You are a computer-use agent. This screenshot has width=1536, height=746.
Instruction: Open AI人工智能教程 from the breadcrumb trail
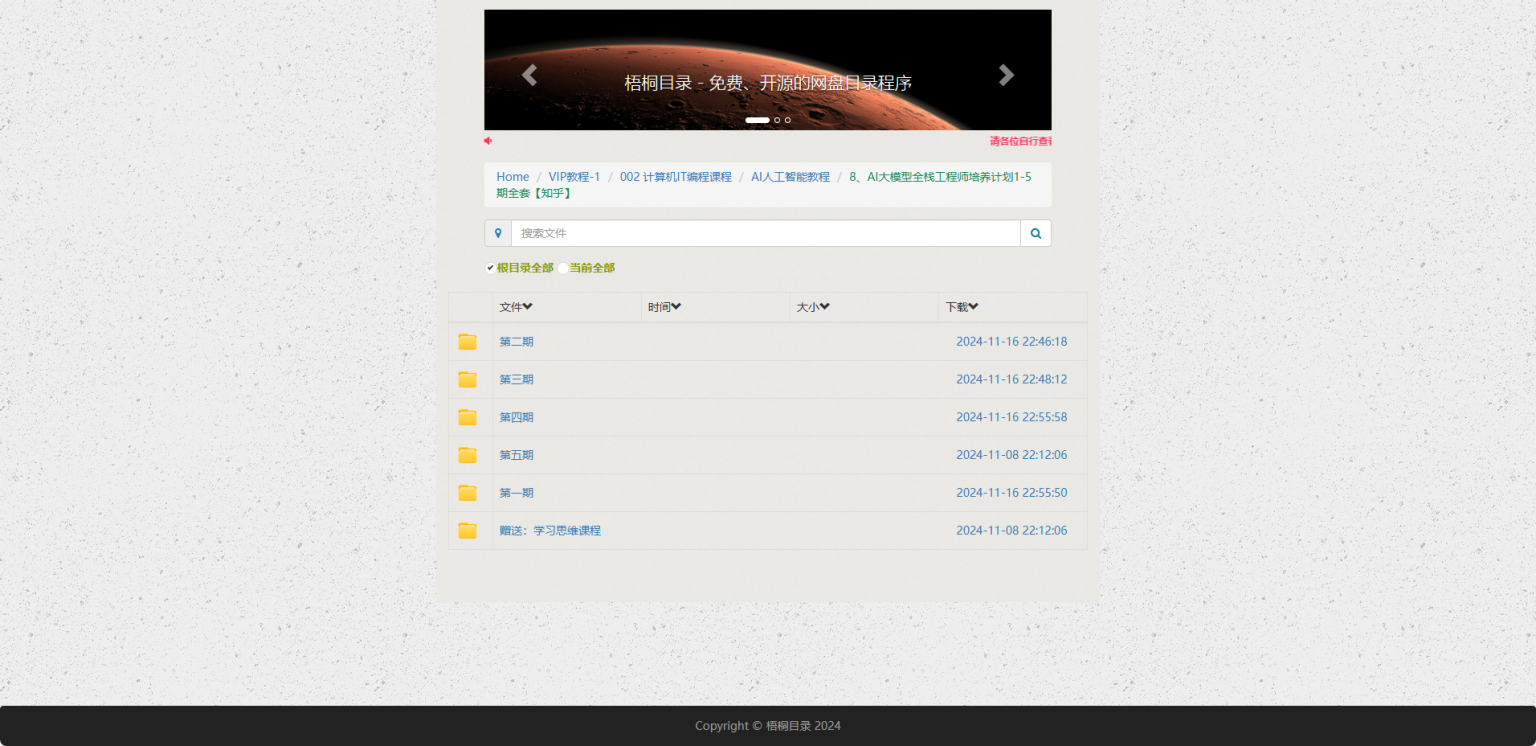coord(789,176)
